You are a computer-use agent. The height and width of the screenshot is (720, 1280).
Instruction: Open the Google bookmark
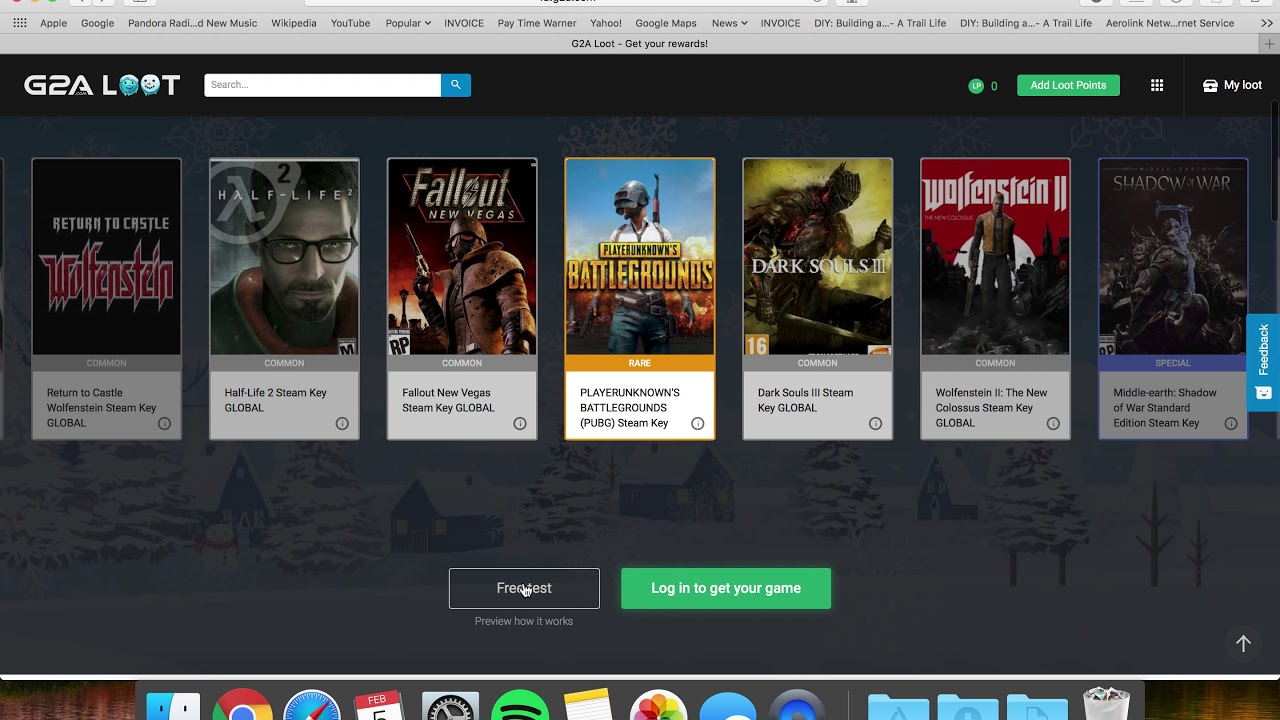[x=97, y=23]
